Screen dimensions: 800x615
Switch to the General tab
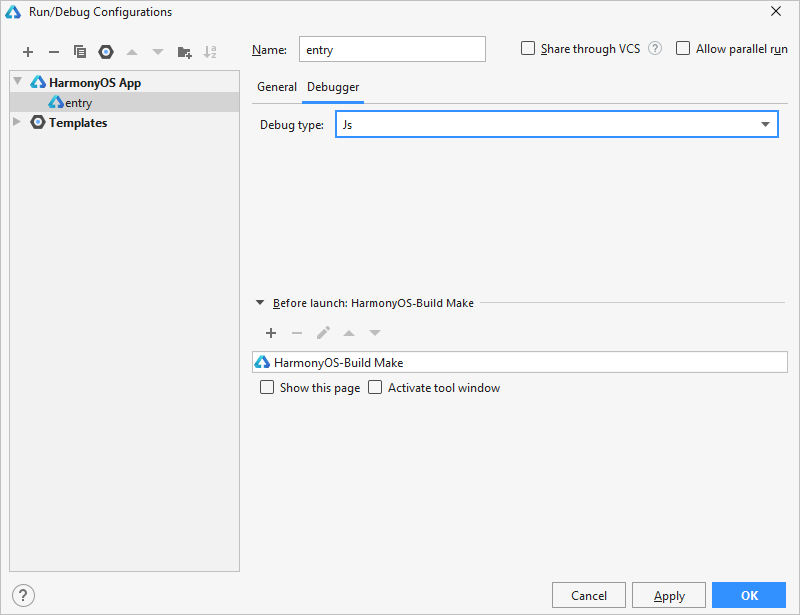coord(277,87)
